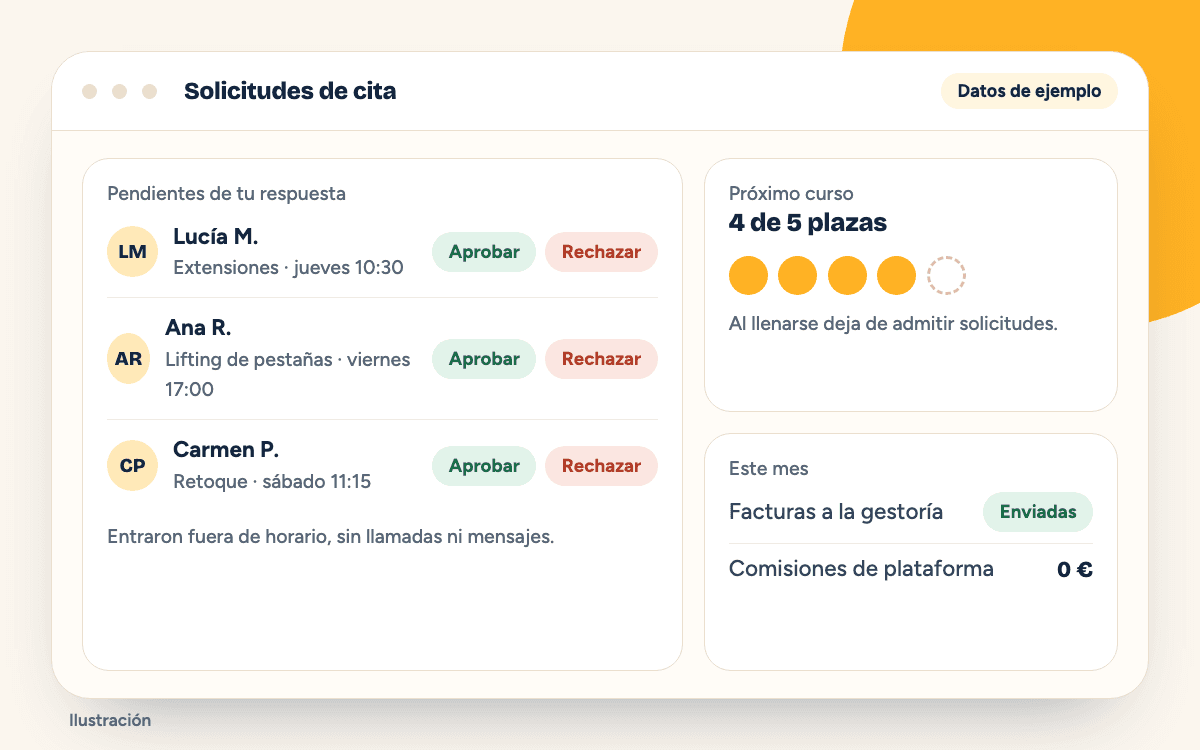Click 'Retoque · sábado 11:15' detail text
Viewport: 1200px width, 750px height.
(x=272, y=482)
